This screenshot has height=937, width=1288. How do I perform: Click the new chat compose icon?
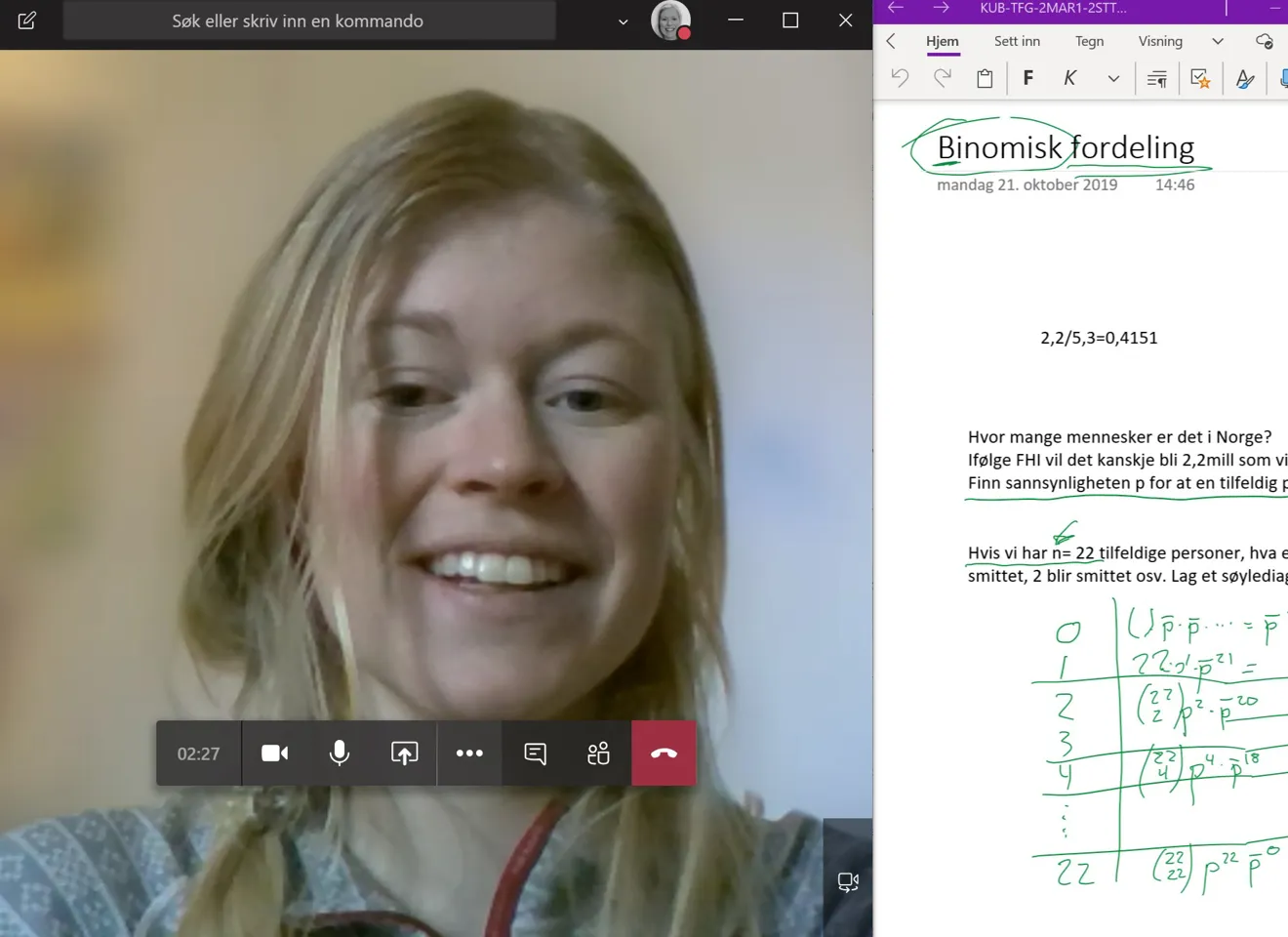click(x=27, y=20)
